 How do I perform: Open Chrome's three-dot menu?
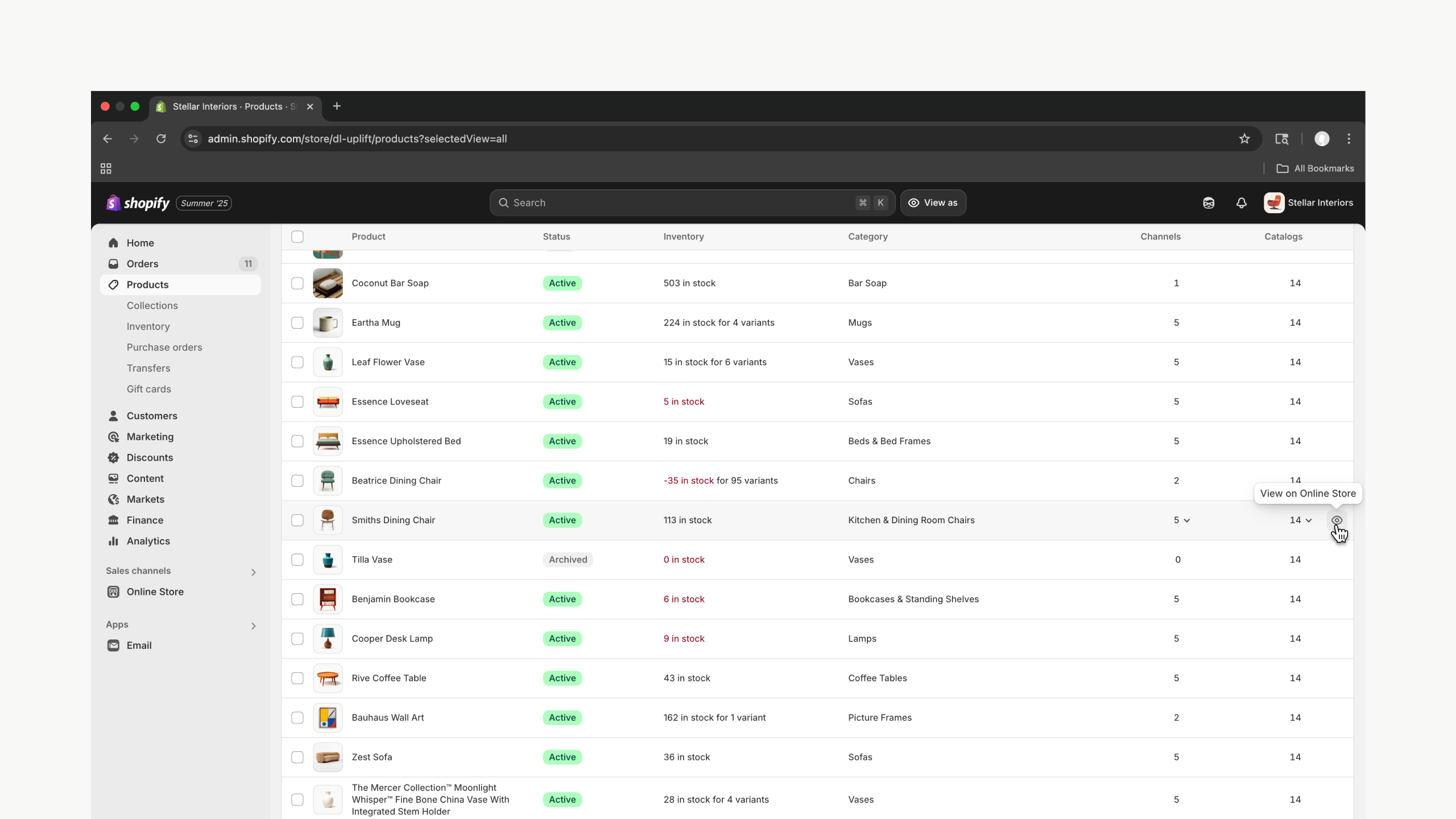click(x=1349, y=139)
